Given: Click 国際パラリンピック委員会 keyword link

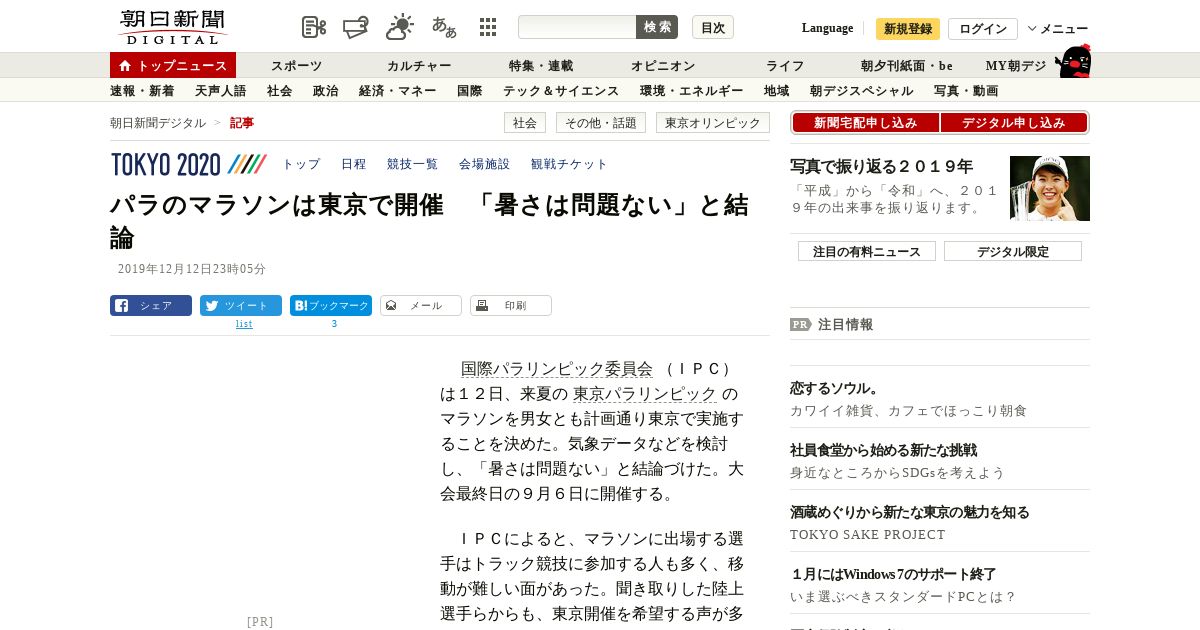Looking at the screenshot, I should point(557,369).
